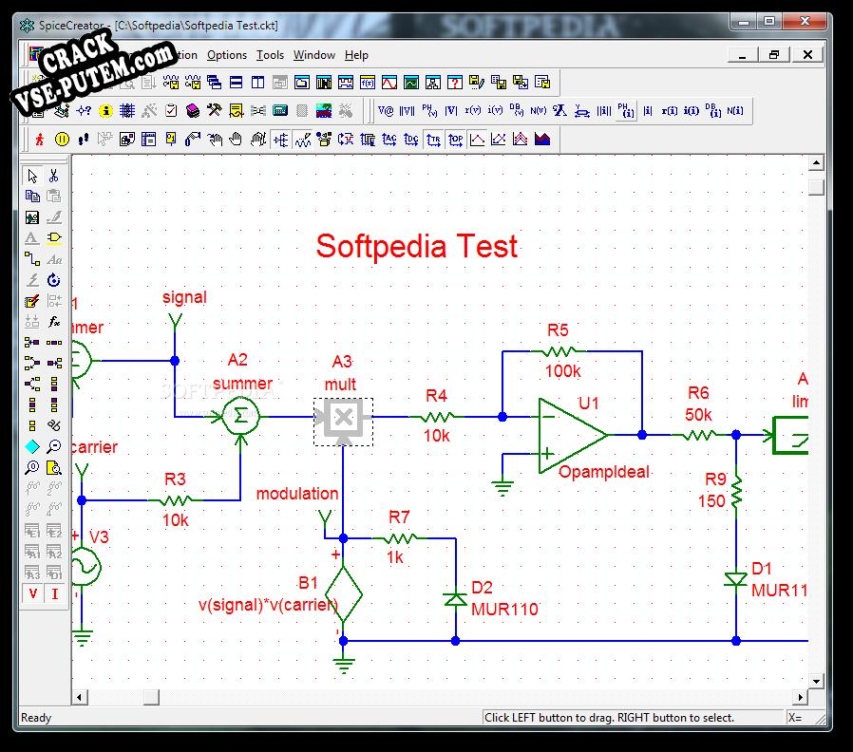Click the vertical scrollbar down arrow

(x=816, y=681)
